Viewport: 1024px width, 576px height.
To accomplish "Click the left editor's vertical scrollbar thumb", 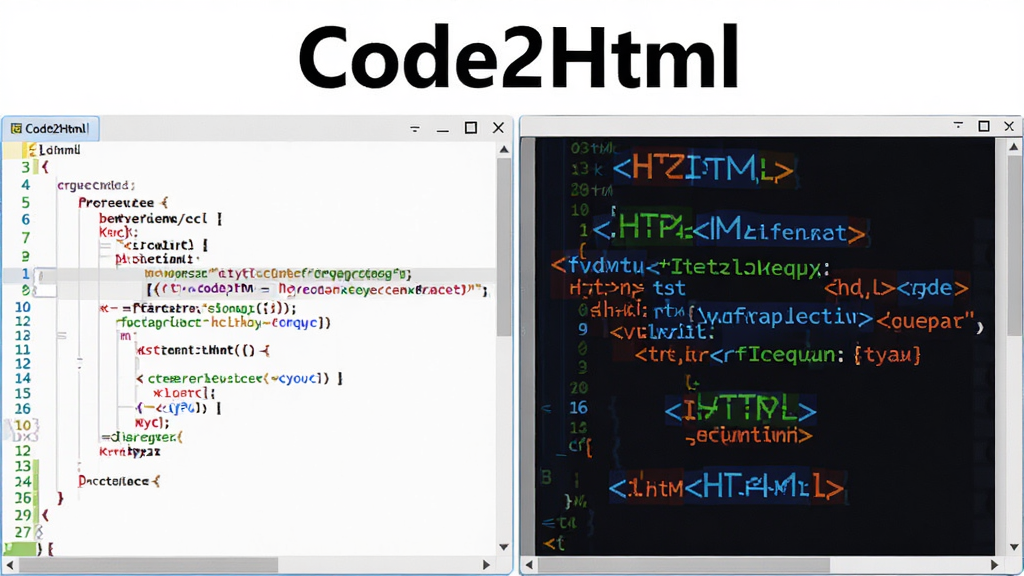I will pos(504,247).
